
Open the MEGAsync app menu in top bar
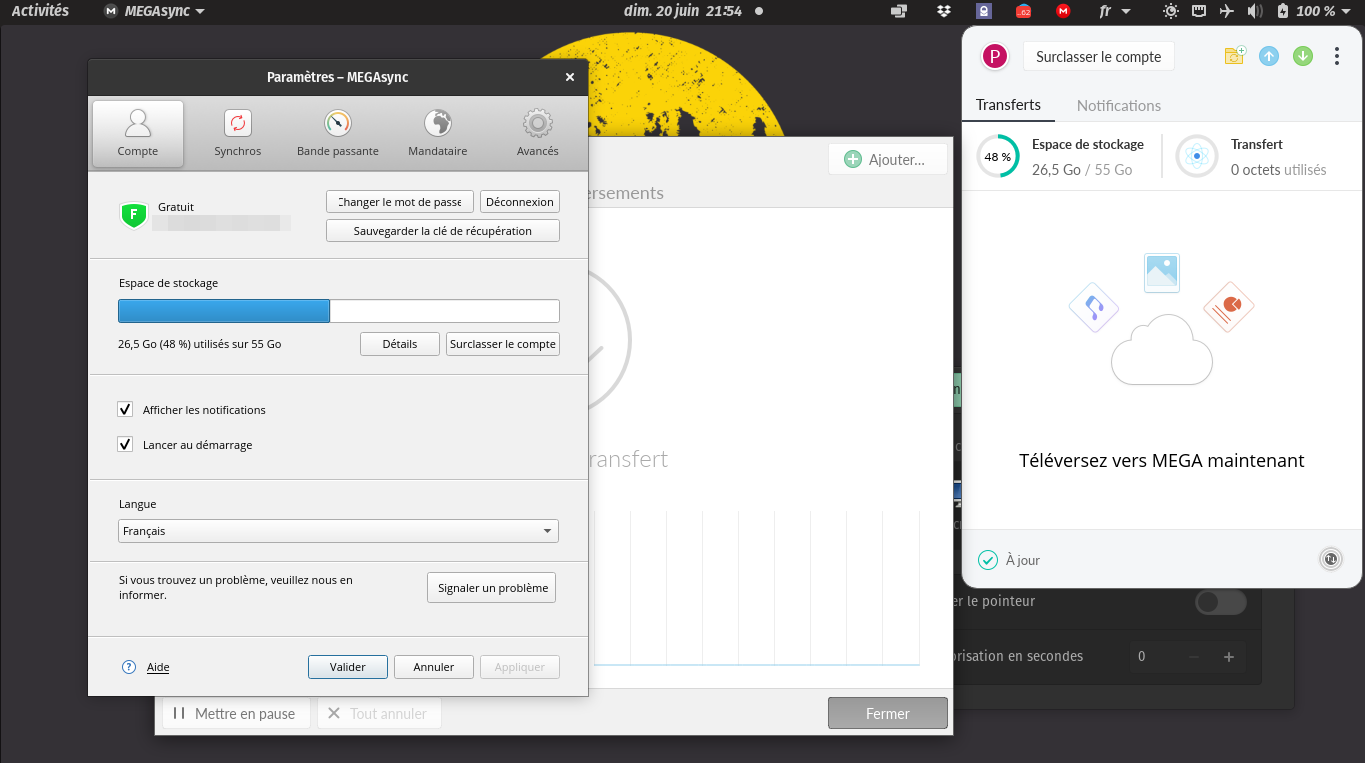(155, 11)
